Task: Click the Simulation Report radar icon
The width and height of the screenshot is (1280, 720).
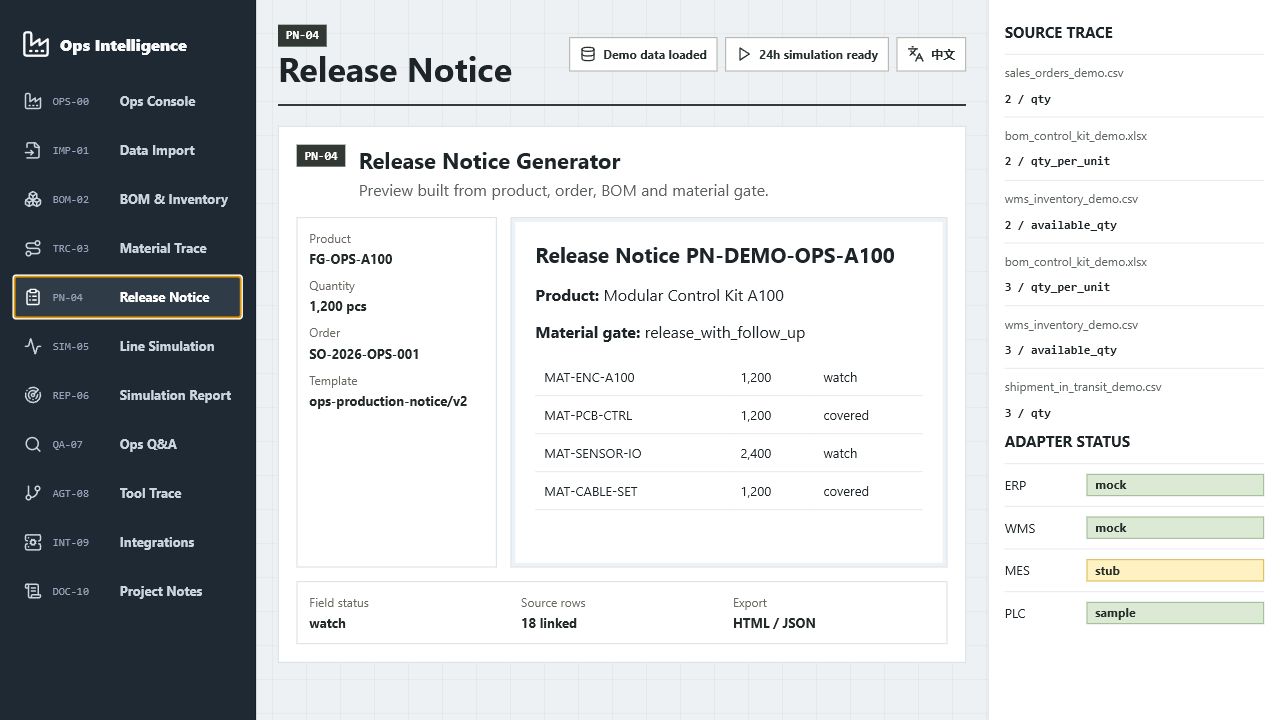Action: coord(33,395)
